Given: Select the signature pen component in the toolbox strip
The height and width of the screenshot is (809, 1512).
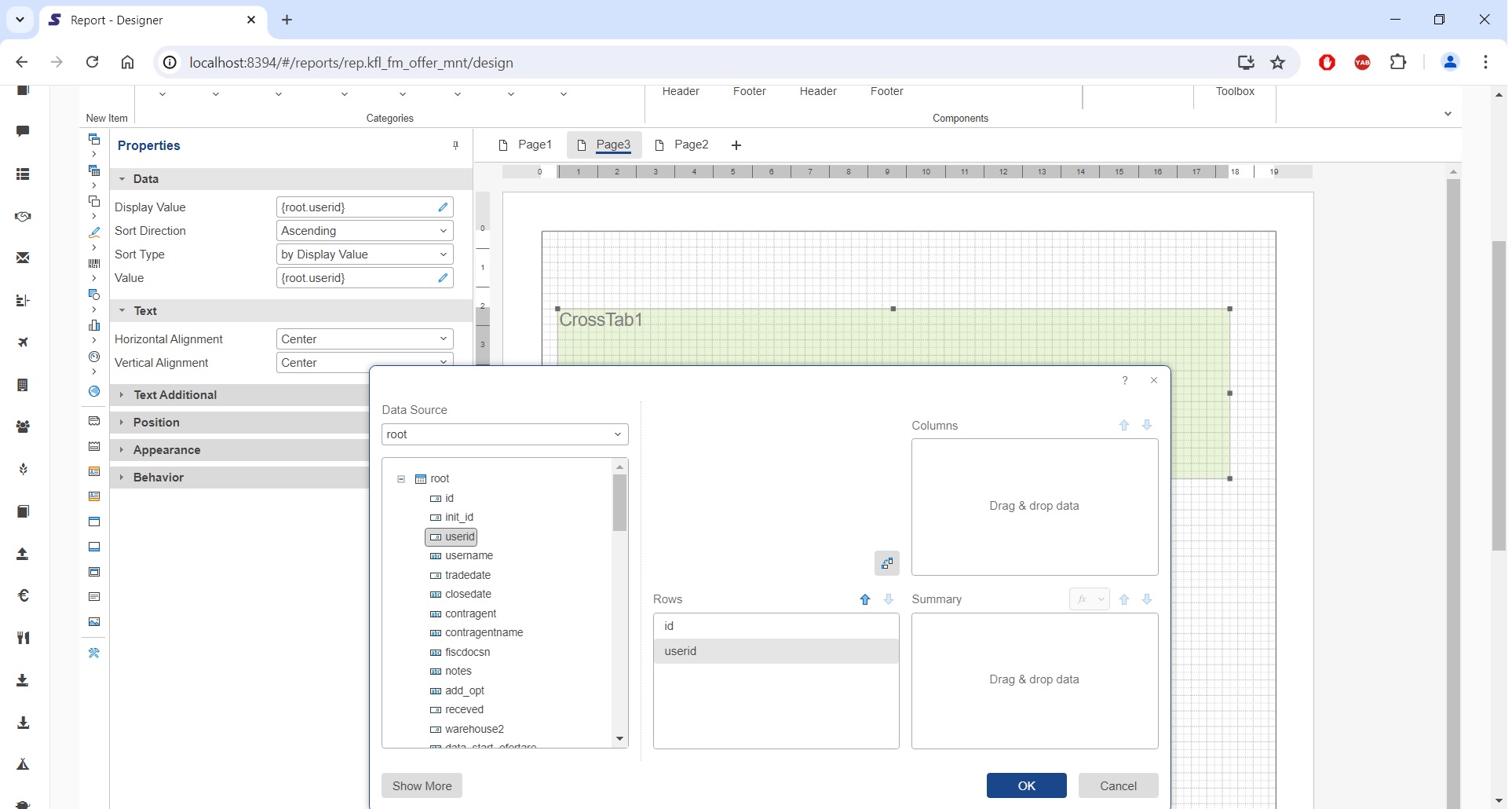Looking at the screenshot, I should pyautogui.click(x=94, y=232).
